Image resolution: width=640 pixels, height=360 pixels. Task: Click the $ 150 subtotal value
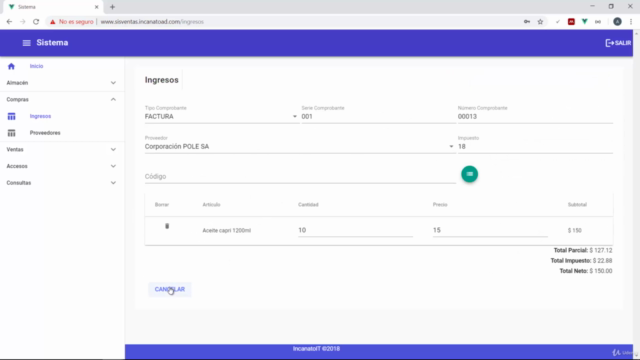coord(574,231)
